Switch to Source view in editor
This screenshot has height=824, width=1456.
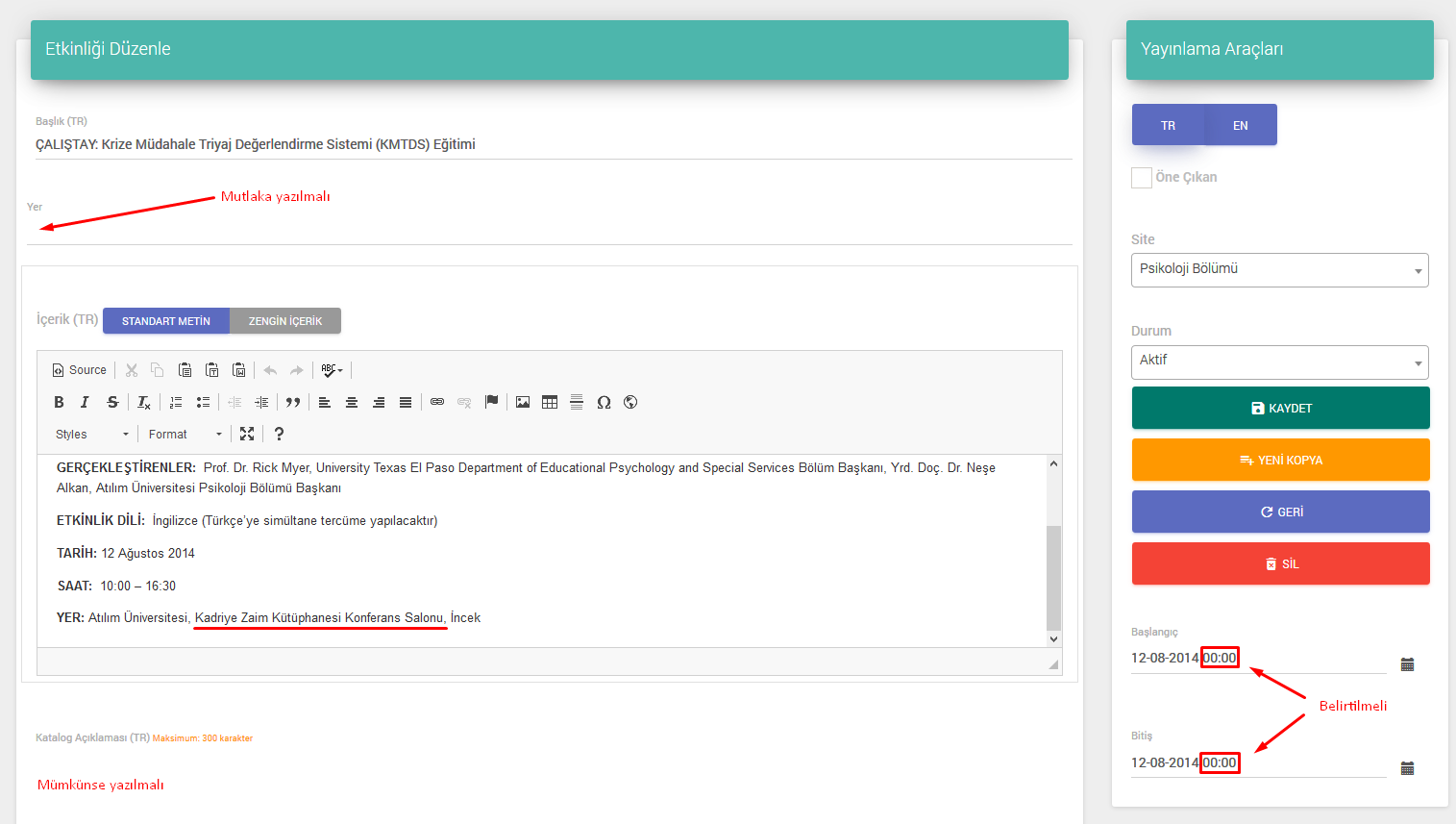click(79, 370)
